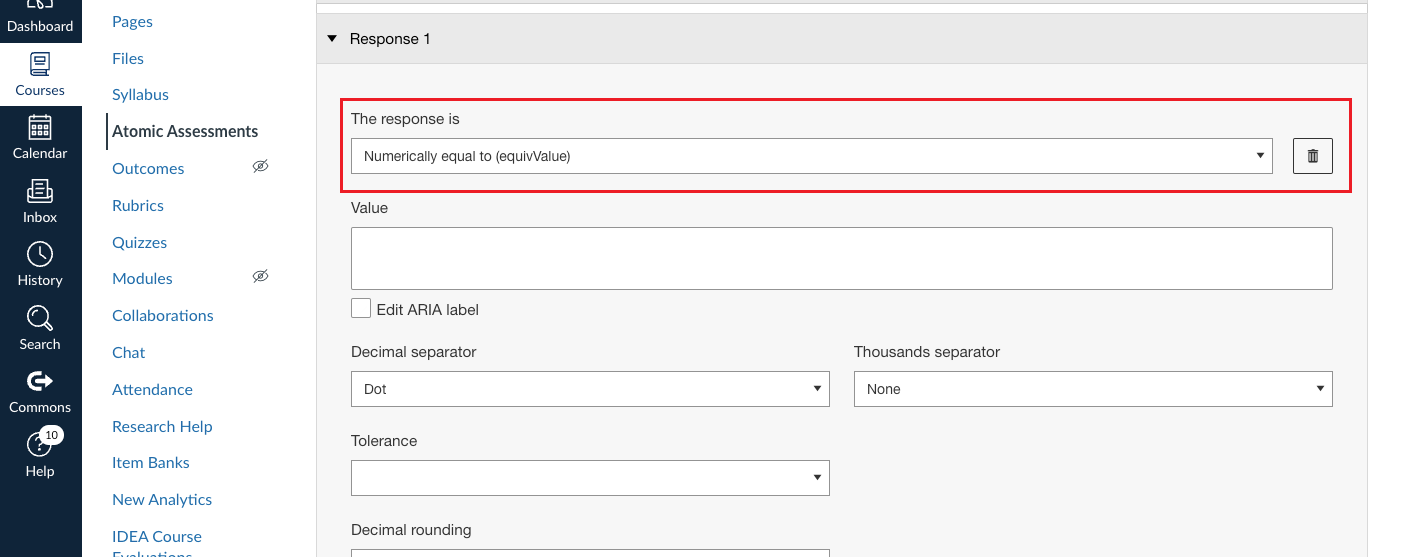Viewport: 1415px width, 557px height.
Task: Open the Courses icon in global navigation
Action: (x=40, y=66)
